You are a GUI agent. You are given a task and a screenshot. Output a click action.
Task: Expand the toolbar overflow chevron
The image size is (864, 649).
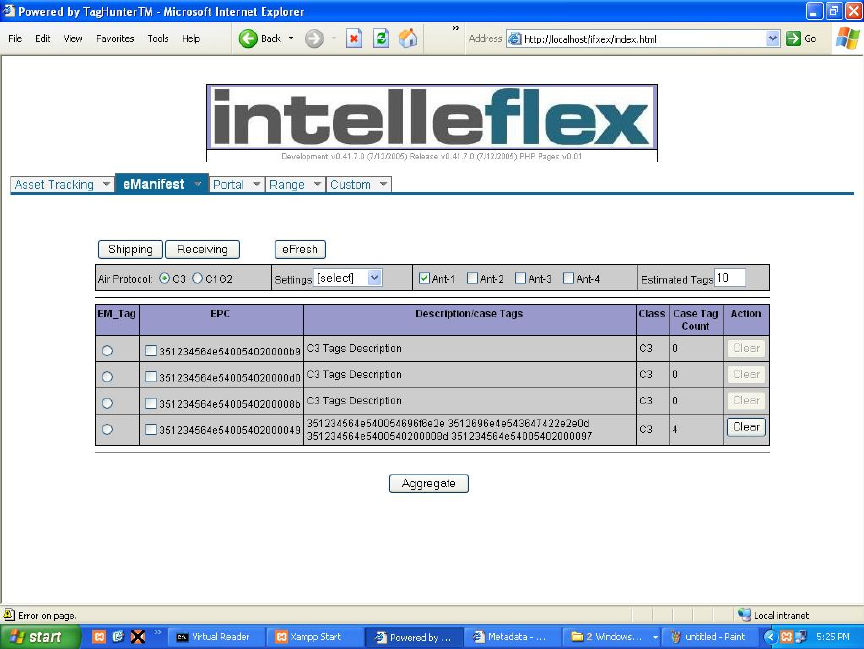pos(456,28)
